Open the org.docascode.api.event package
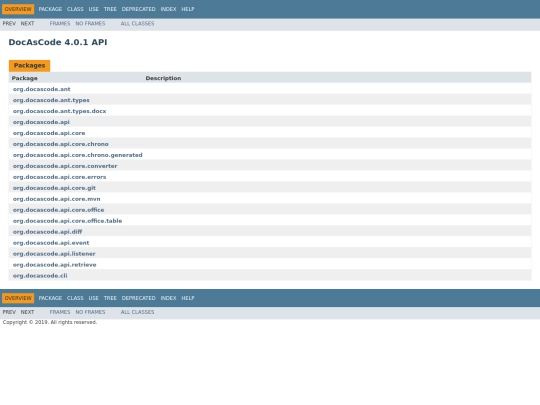540x405 pixels. (51, 243)
